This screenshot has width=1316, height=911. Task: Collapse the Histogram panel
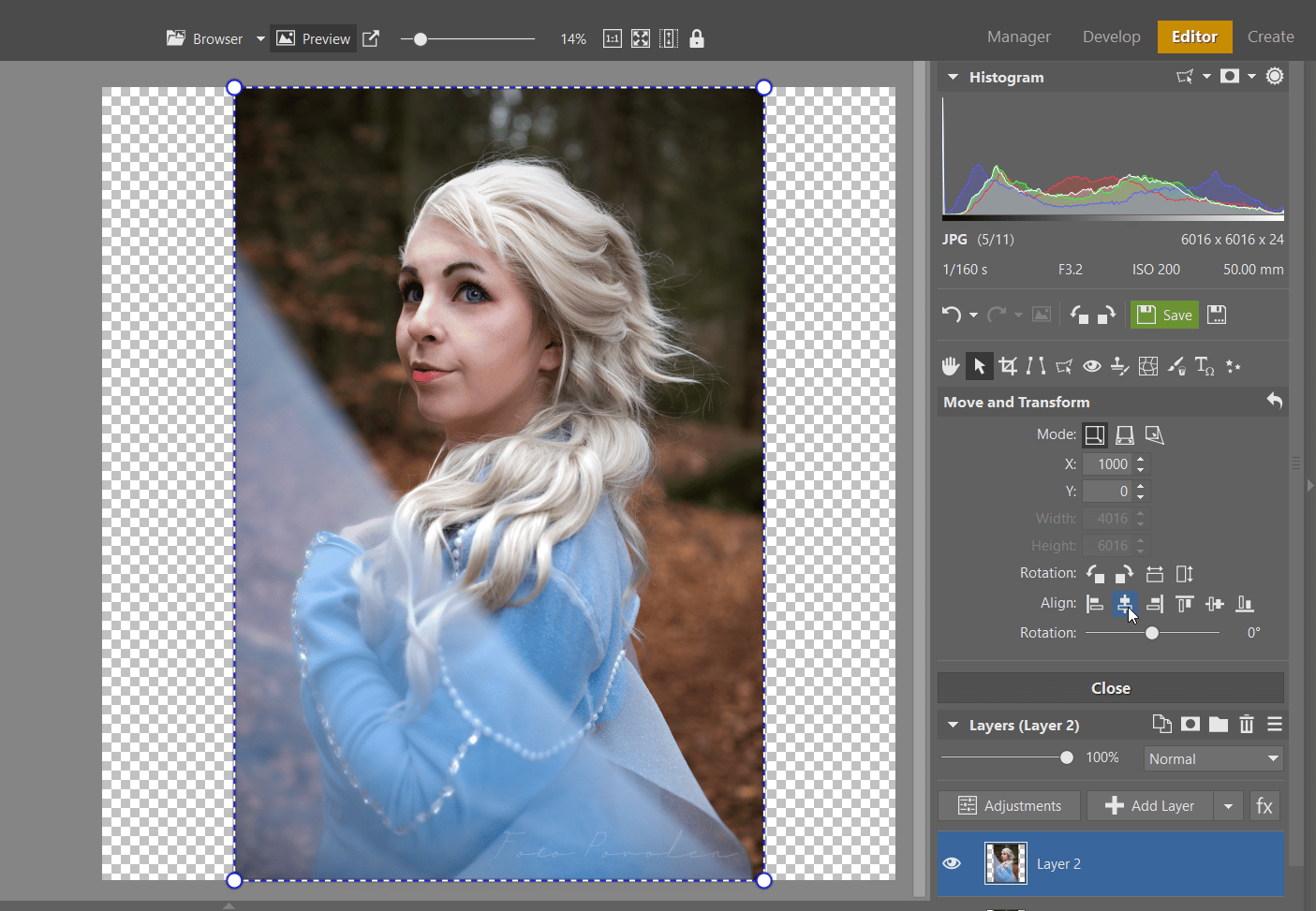(x=953, y=77)
